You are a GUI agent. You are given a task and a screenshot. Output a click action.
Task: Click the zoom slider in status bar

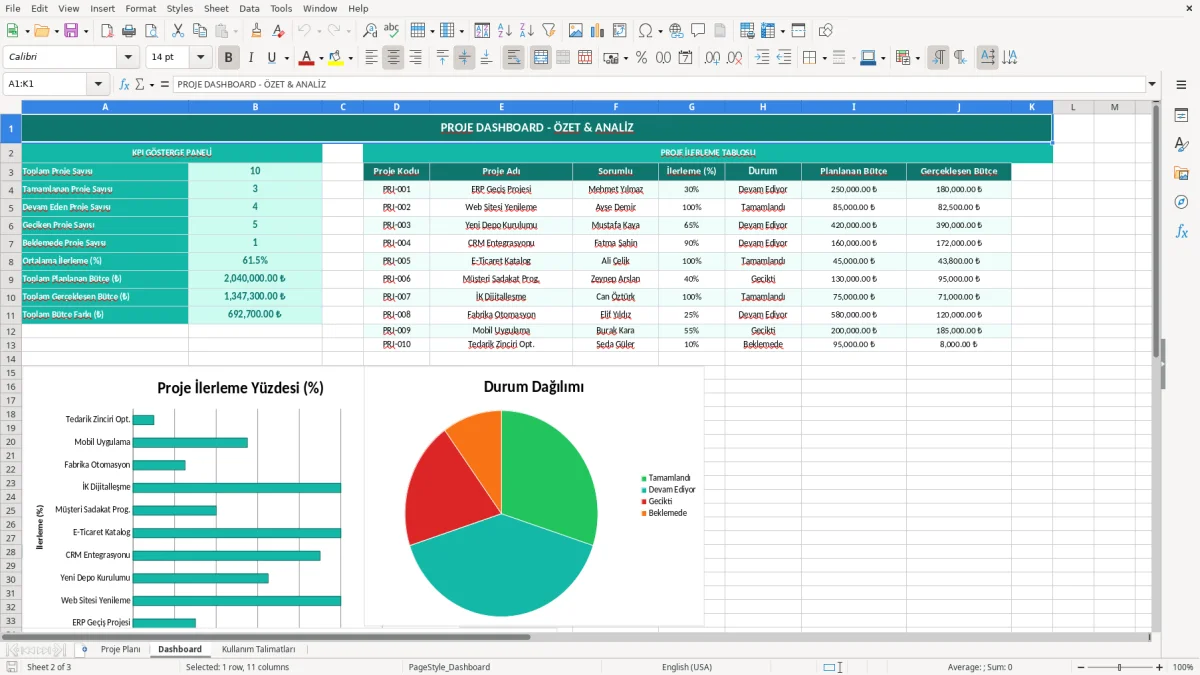point(1120,667)
